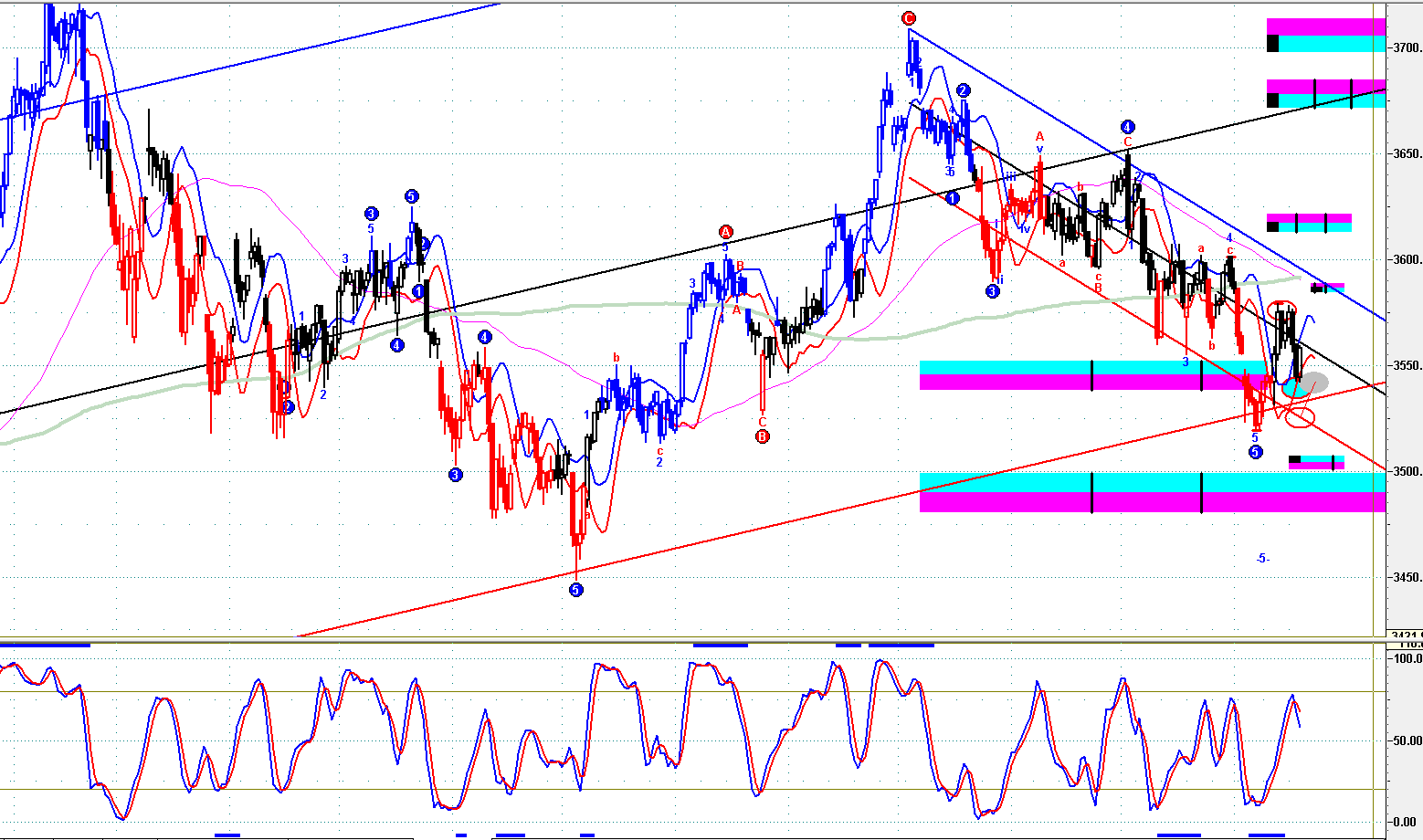Click the 3600 price level label
Screen dimensions: 1423x840
point(1408,259)
